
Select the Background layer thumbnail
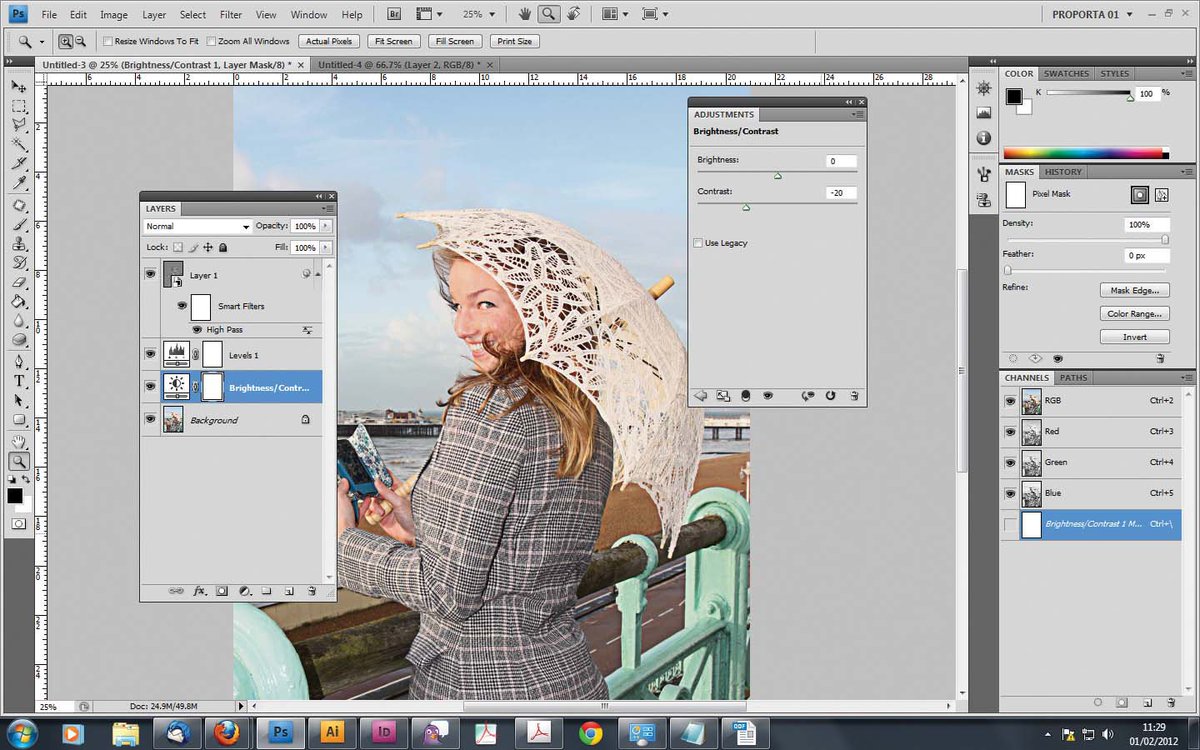173,420
